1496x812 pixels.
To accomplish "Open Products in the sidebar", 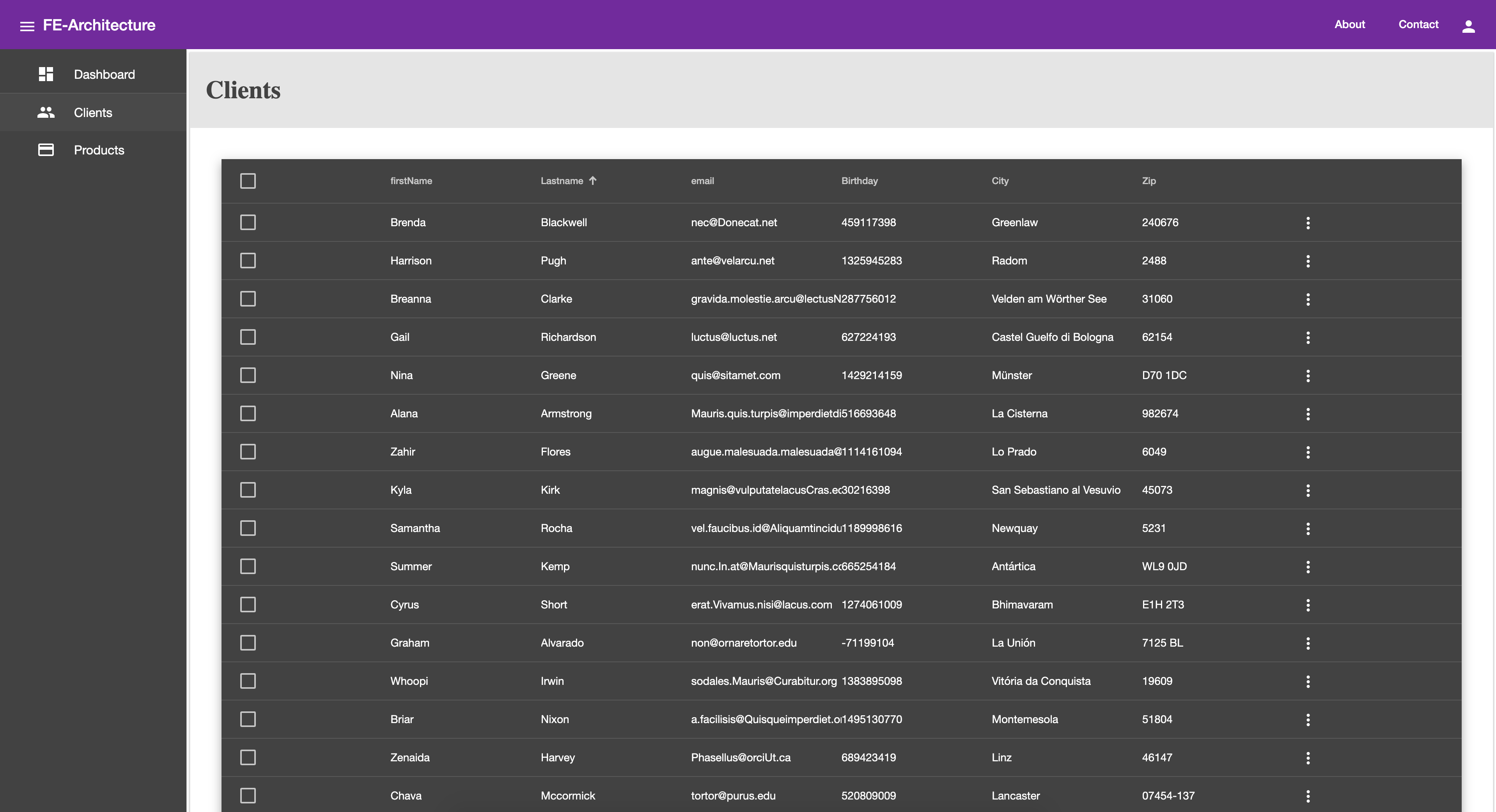I will (93, 150).
